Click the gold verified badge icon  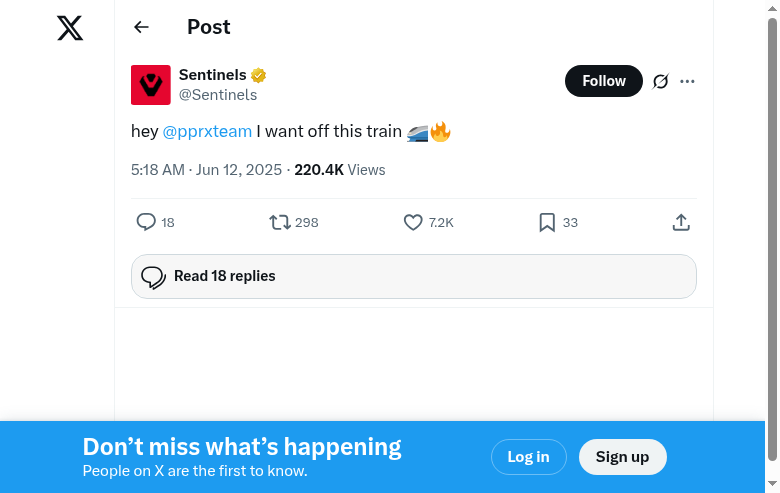[259, 75]
